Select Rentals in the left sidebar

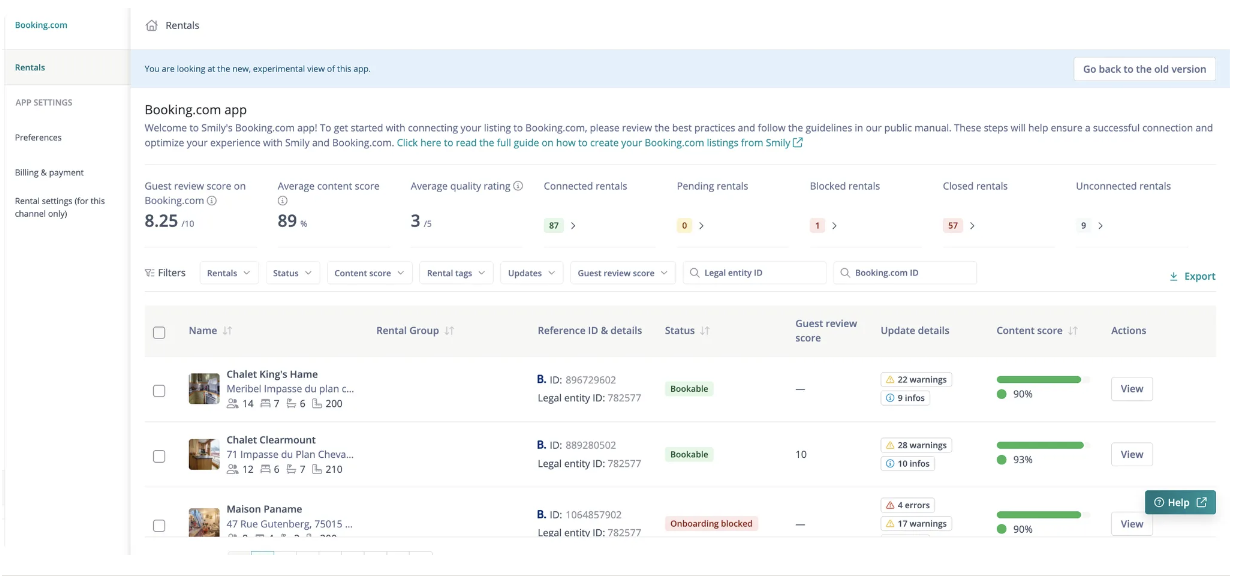pos(66,68)
